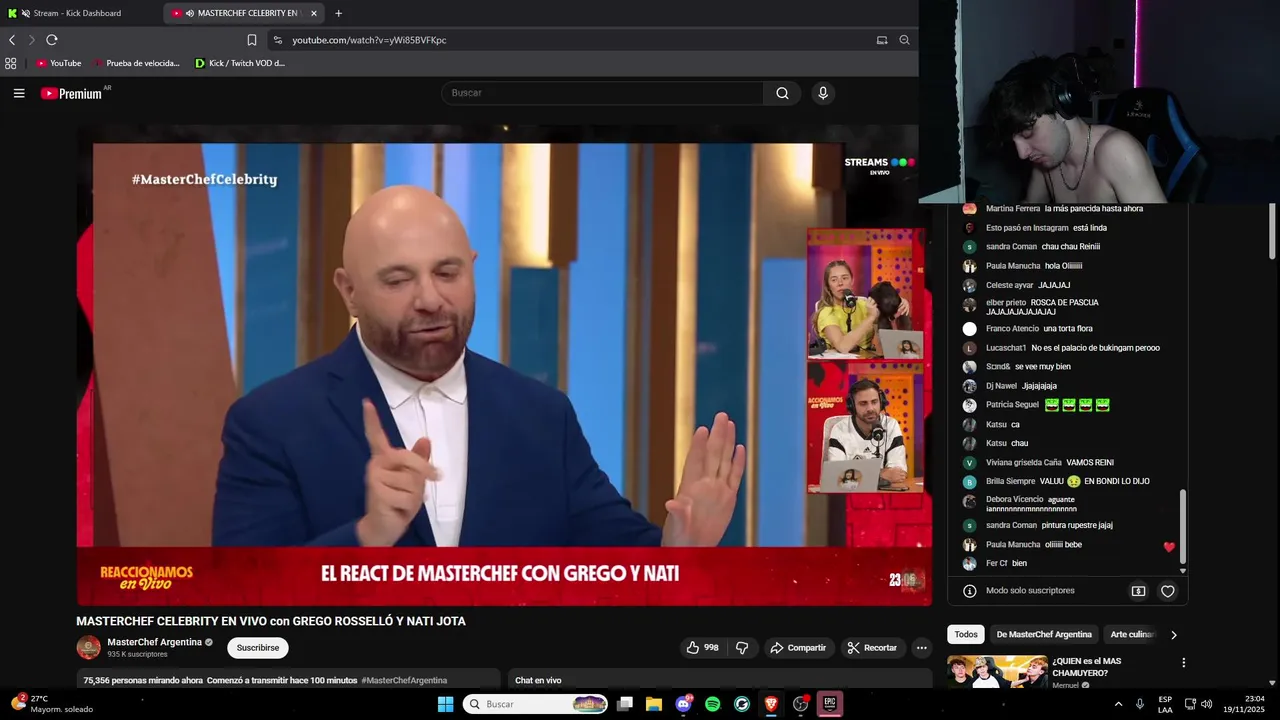Open the Windows Start menu
Screen dimensions: 1280x720
pos(446,704)
